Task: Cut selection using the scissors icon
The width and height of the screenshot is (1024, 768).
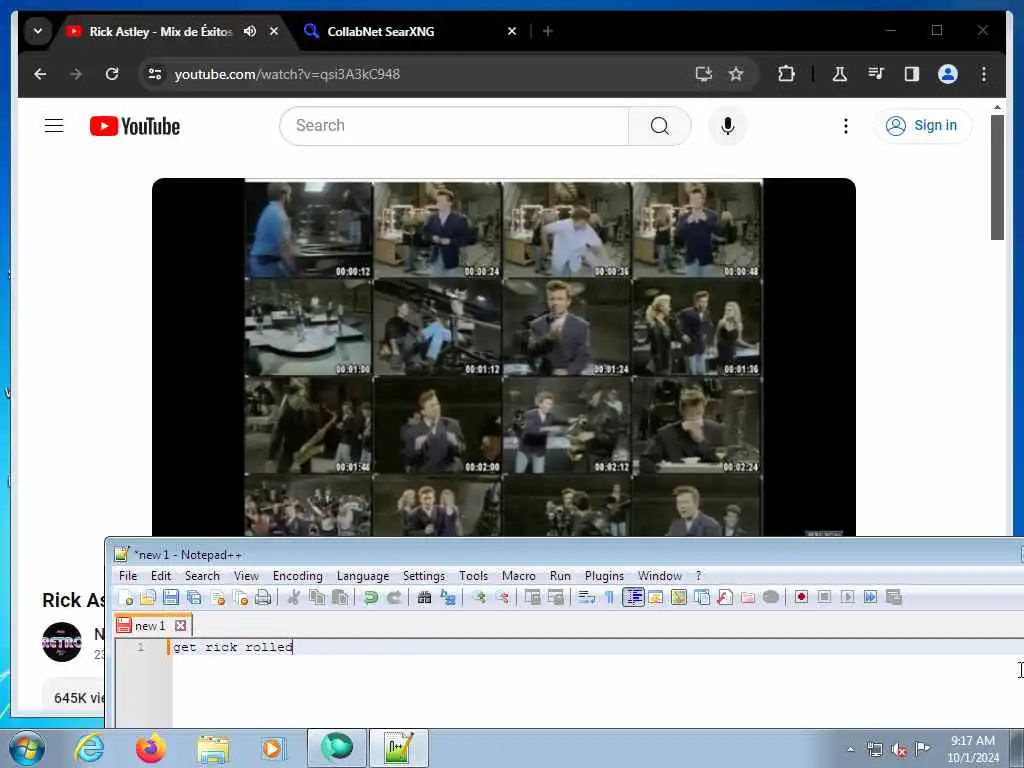Action: click(x=294, y=598)
